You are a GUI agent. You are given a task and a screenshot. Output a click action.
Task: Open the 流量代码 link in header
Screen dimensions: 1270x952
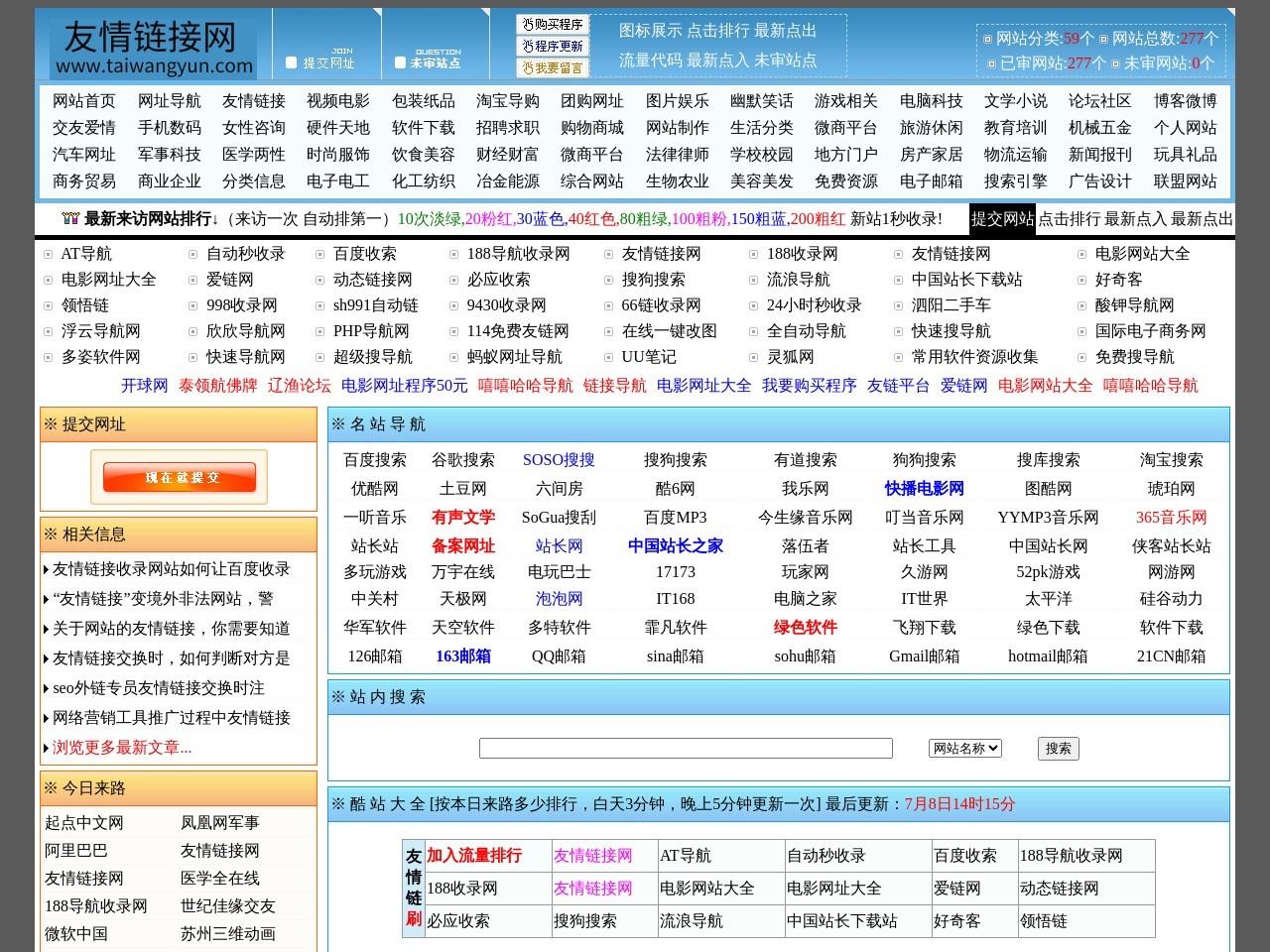[651, 60]
